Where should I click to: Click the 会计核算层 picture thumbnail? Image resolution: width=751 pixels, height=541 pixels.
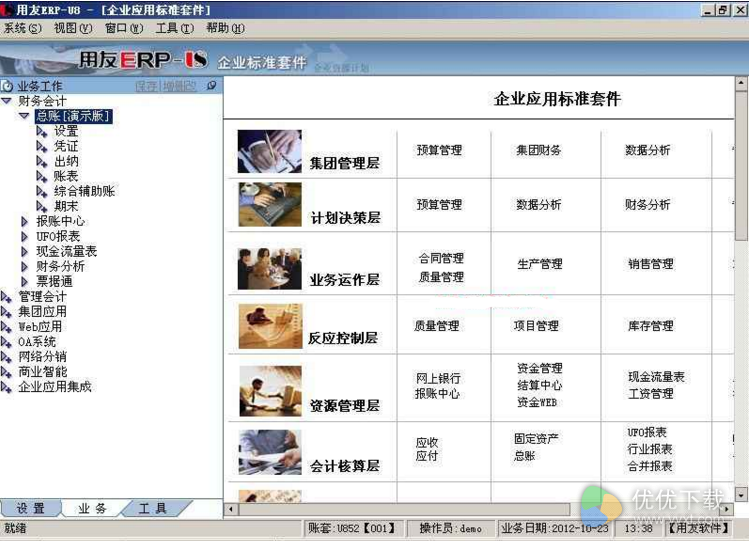click(270, 452)
